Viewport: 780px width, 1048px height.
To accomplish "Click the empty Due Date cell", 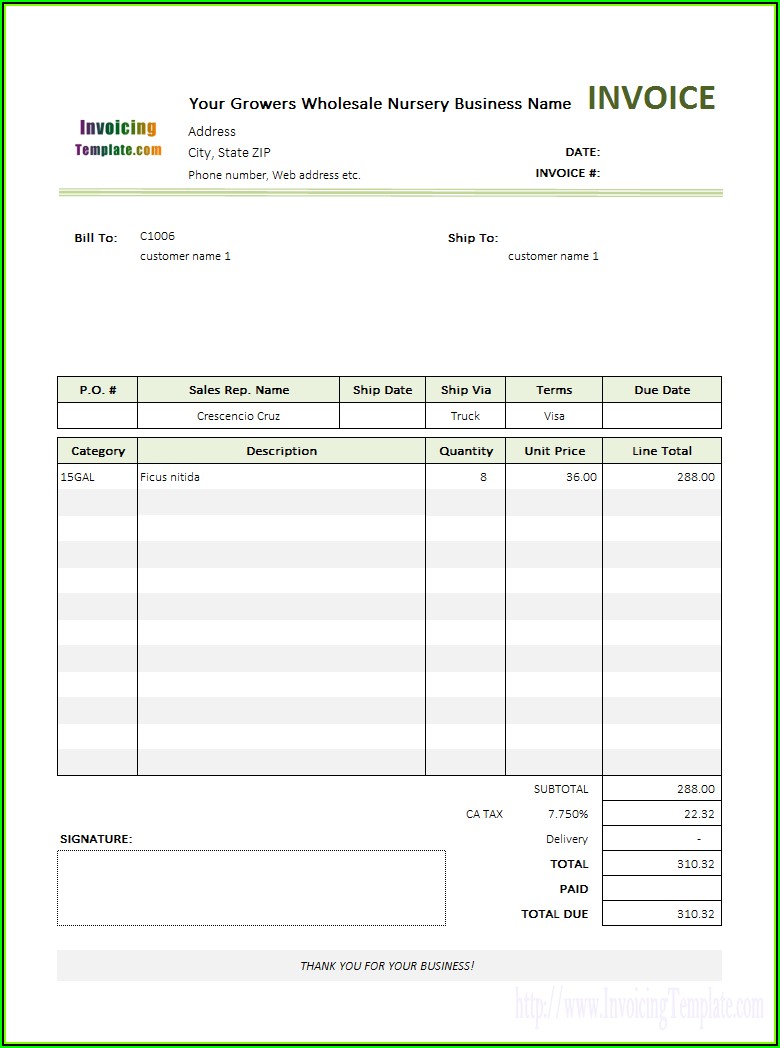I will point(661,416).
